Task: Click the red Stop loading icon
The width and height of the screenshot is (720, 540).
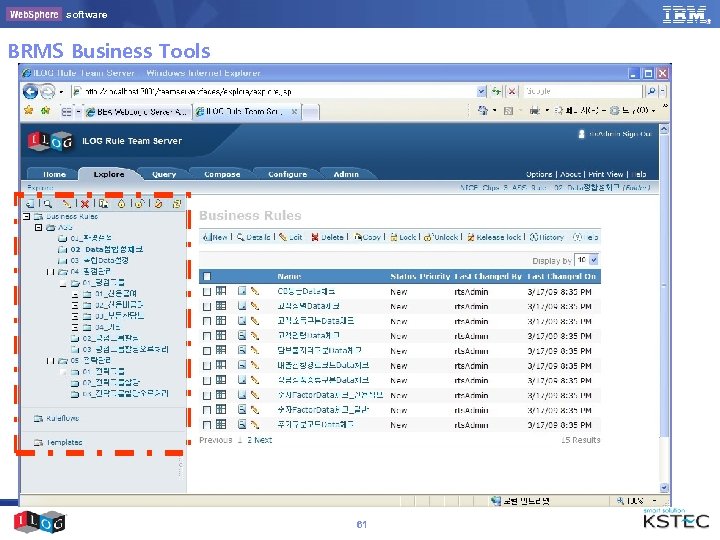Action: tap(512, 91)
